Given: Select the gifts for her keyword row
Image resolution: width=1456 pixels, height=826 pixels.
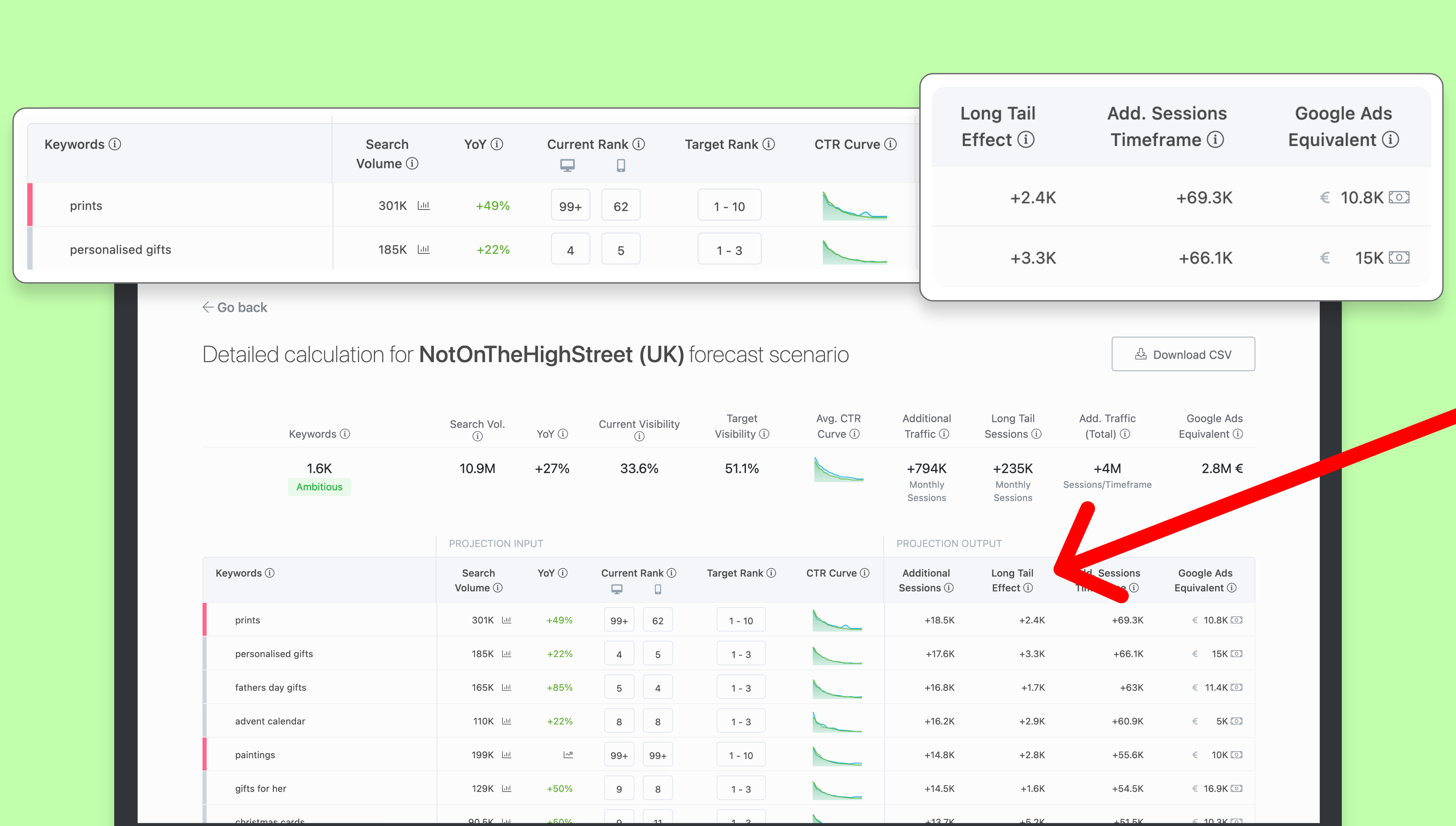Looking at the screenshot, I should pyautogui.click(x=260, y=788).
